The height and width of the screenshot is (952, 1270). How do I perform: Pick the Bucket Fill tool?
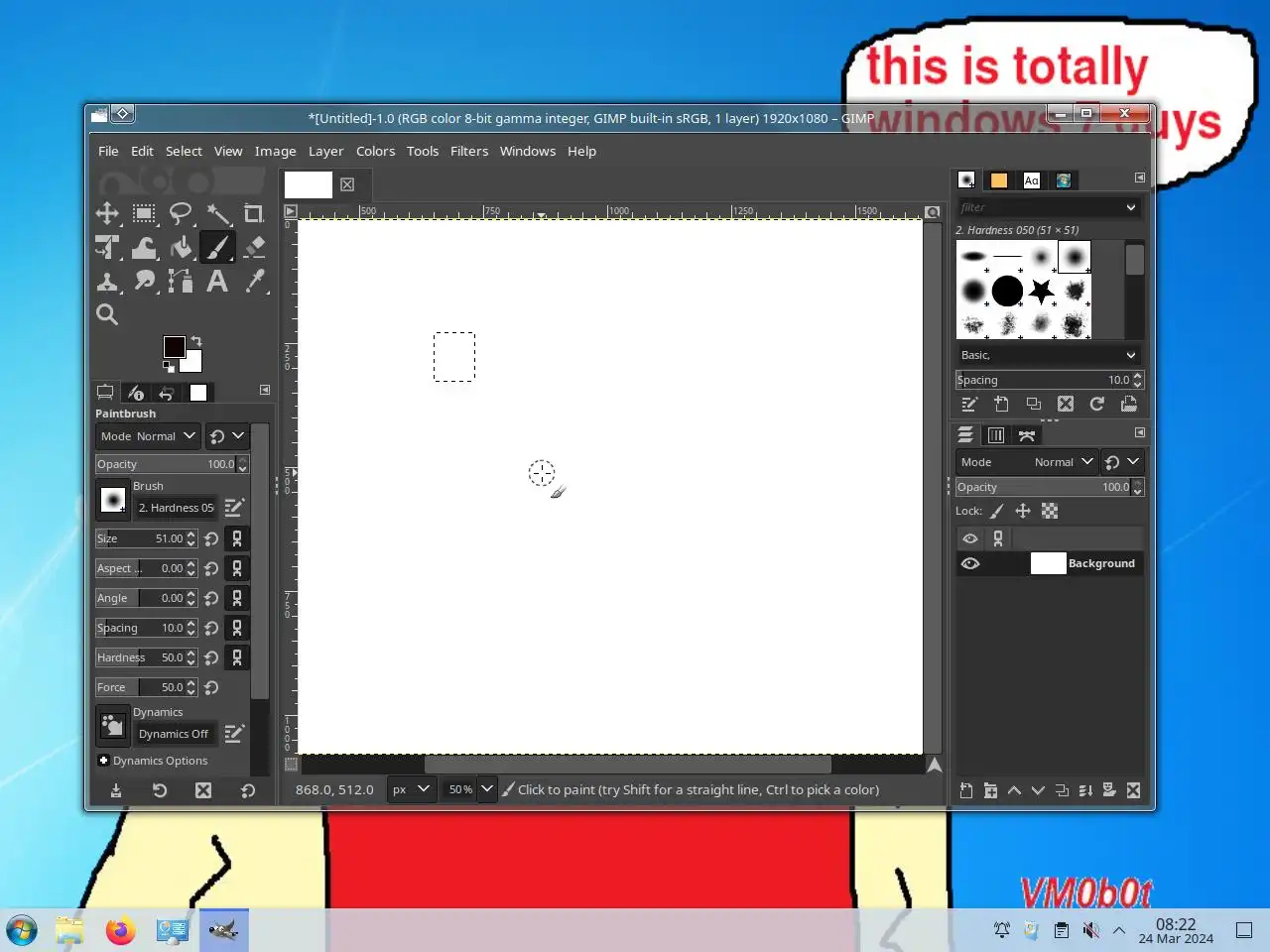point(181,247)
